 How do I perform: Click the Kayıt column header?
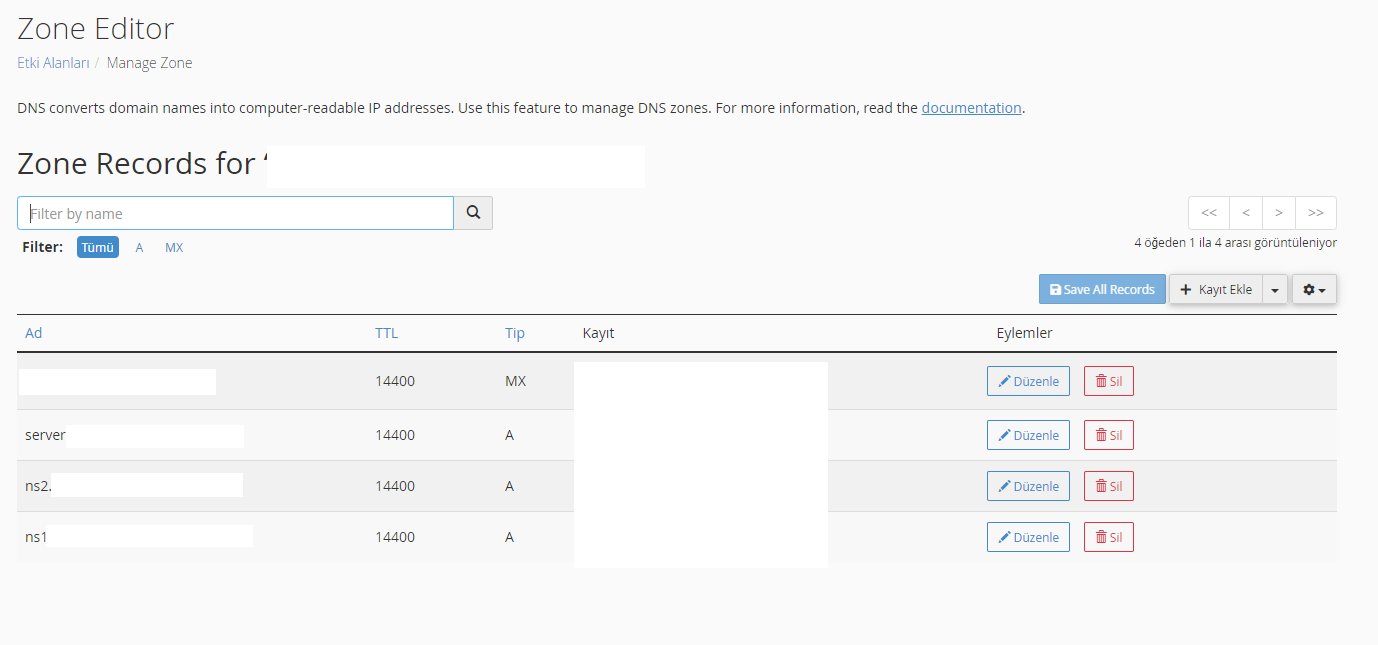click(598, 333)
